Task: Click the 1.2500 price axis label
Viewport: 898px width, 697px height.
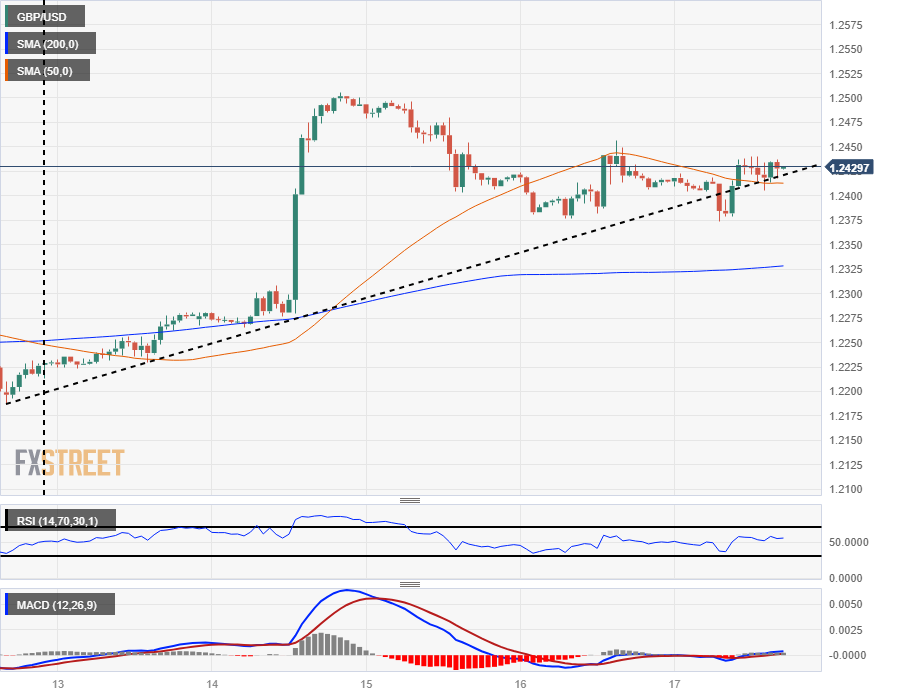Action: click(846, 98)
